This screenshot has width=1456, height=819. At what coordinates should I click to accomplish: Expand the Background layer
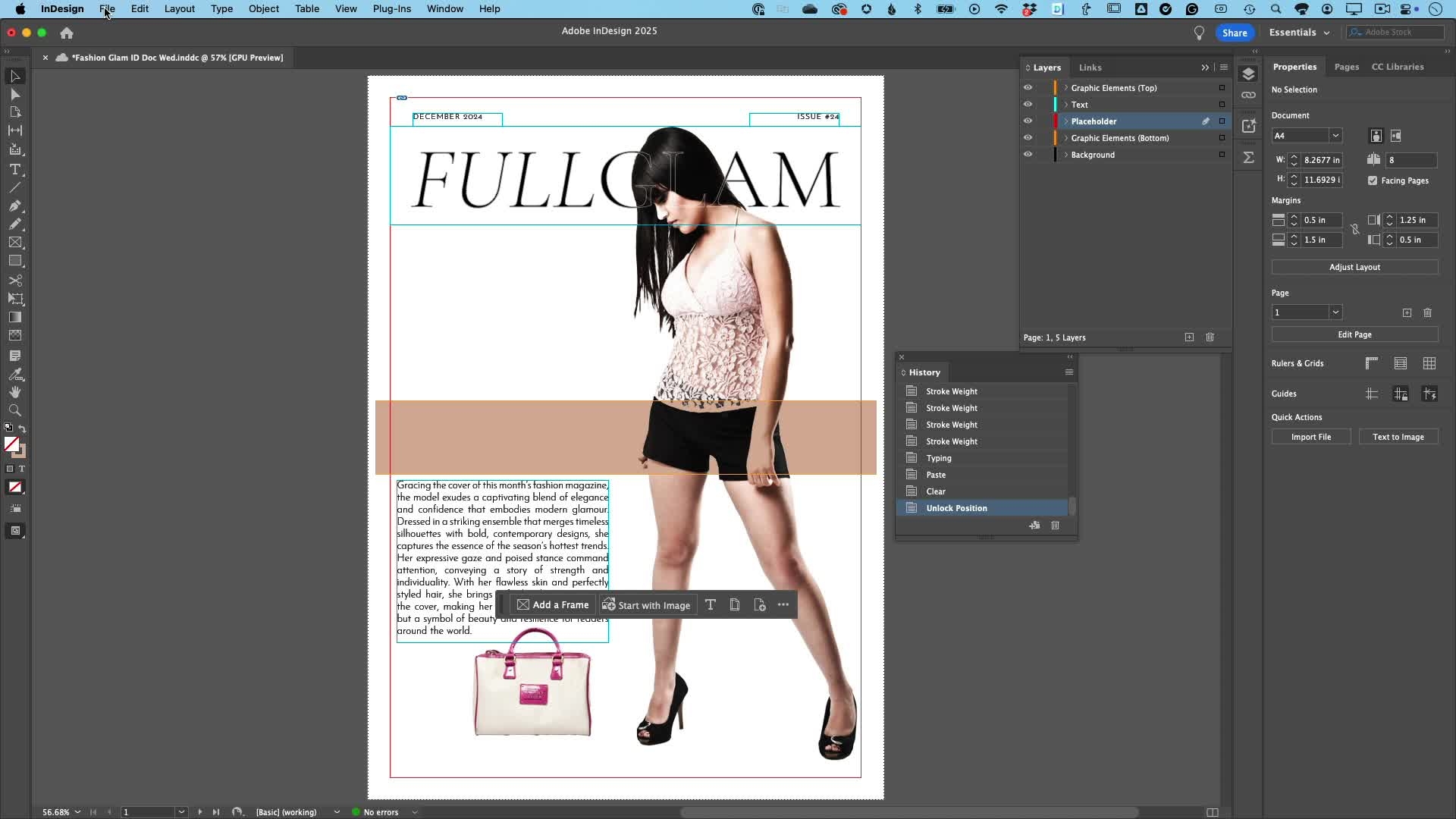point(1065,155)
